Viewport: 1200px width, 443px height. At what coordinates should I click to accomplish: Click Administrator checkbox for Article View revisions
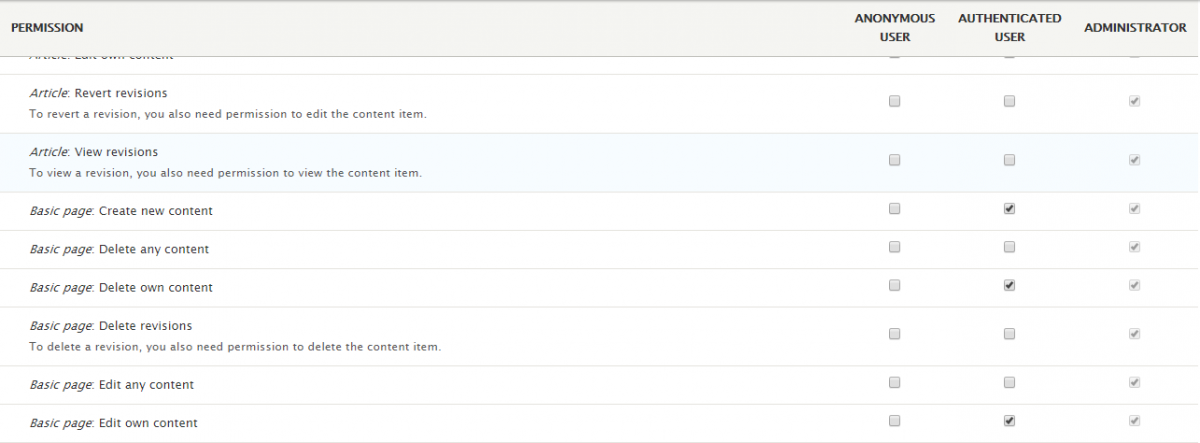pyautogui.click(x=1135, y=160)
